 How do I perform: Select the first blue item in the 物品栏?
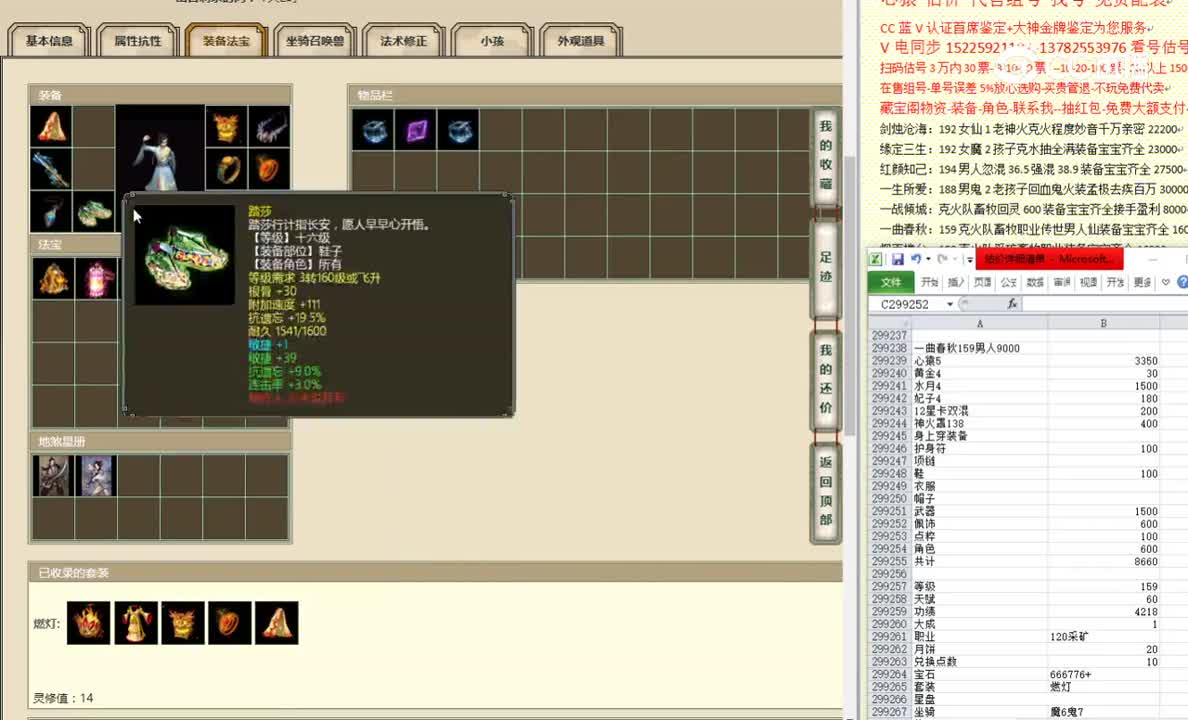(372, 130)
